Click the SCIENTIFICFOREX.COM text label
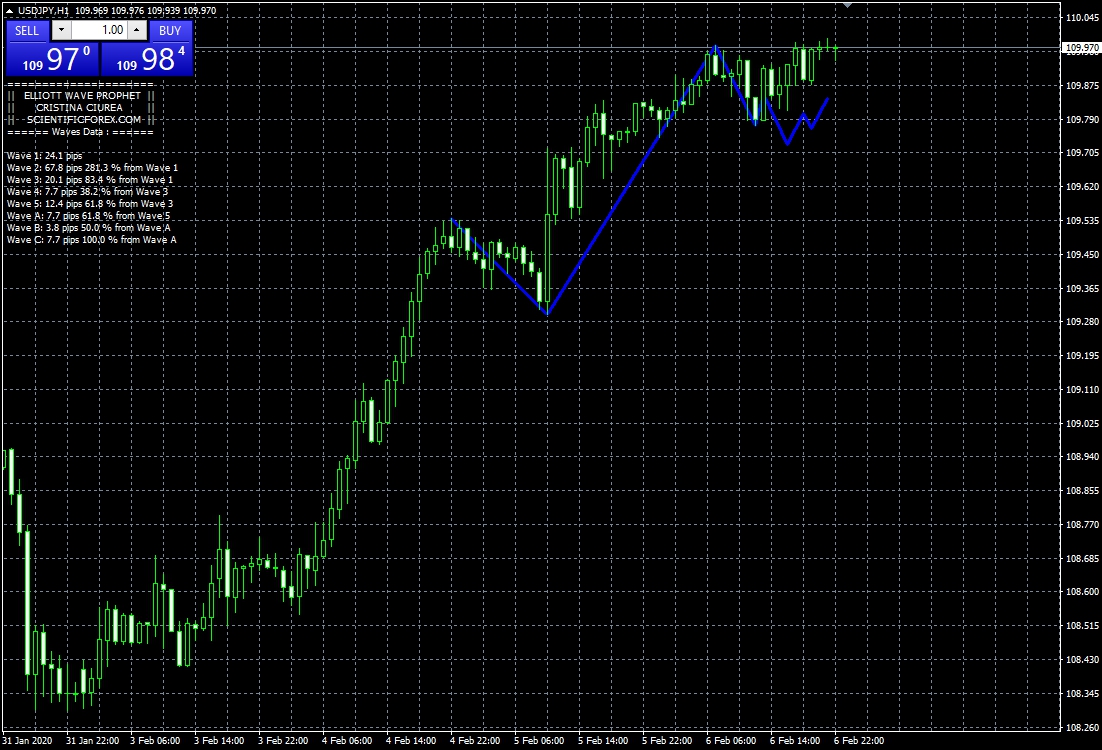 (x=78, y=119)
